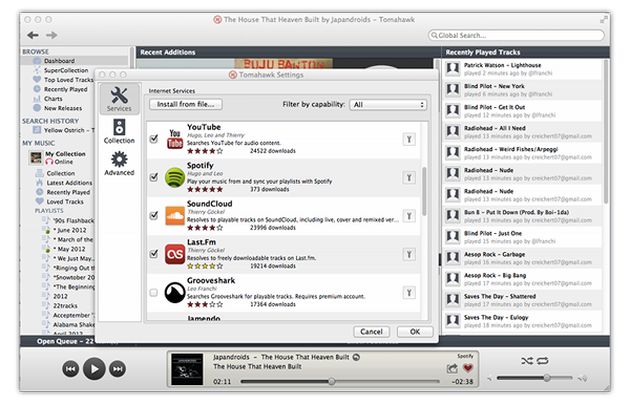Screen dimensions: 630x404
Task: Open SuperCollection in the sidebar
Action: 66,70
